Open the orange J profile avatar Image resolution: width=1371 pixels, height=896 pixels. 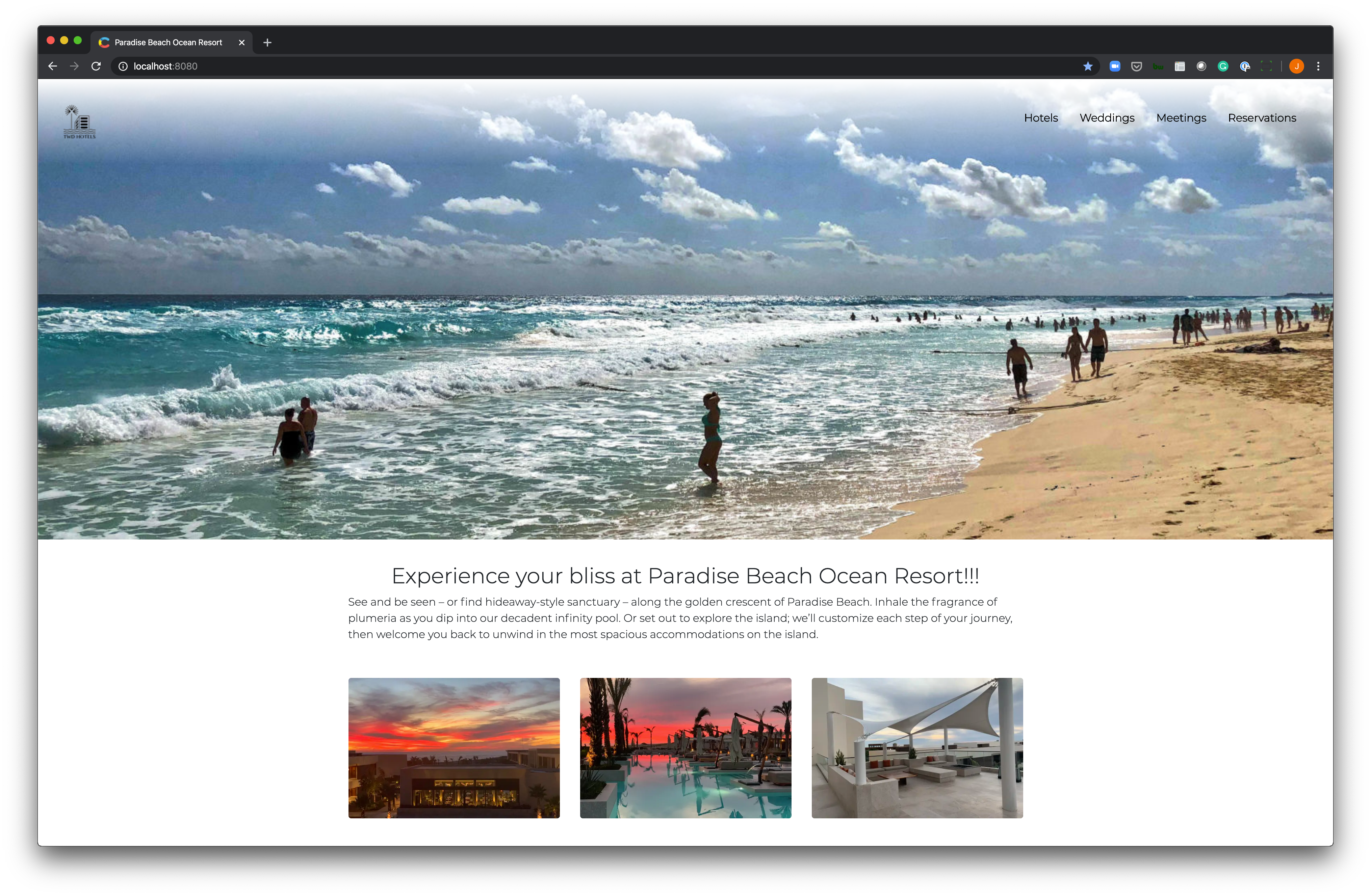(x=1296, y=66)
